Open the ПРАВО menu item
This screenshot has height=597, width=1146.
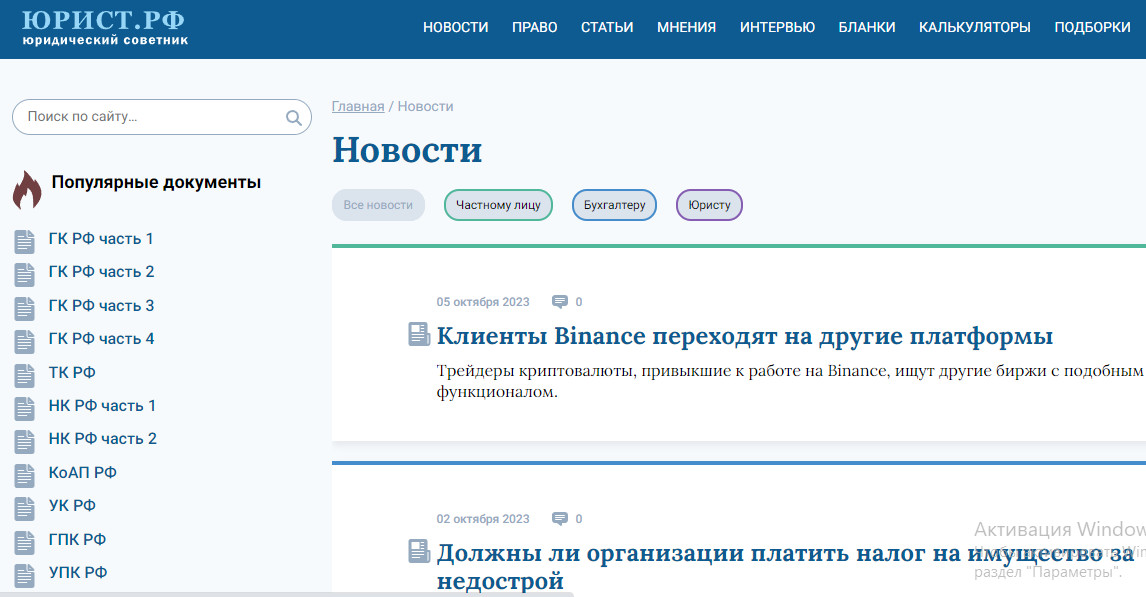(x=534, y=27)
